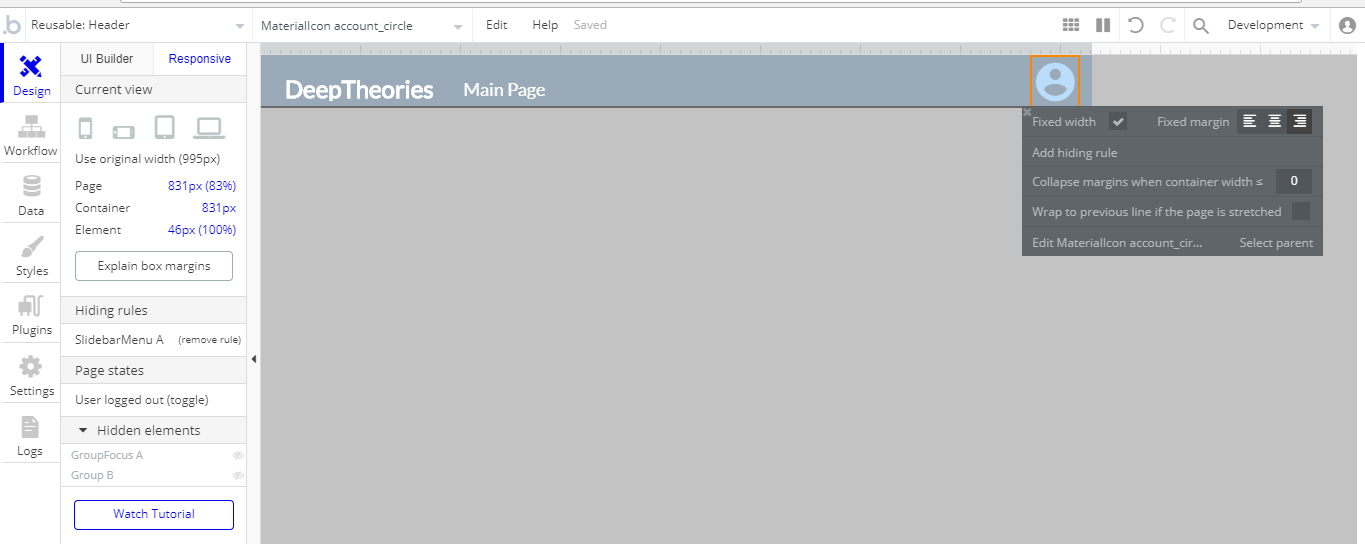The height and width of the screenshot is (544, 1365).
Task: Select landscape phone view icon
Action: [x=123, y=131]
